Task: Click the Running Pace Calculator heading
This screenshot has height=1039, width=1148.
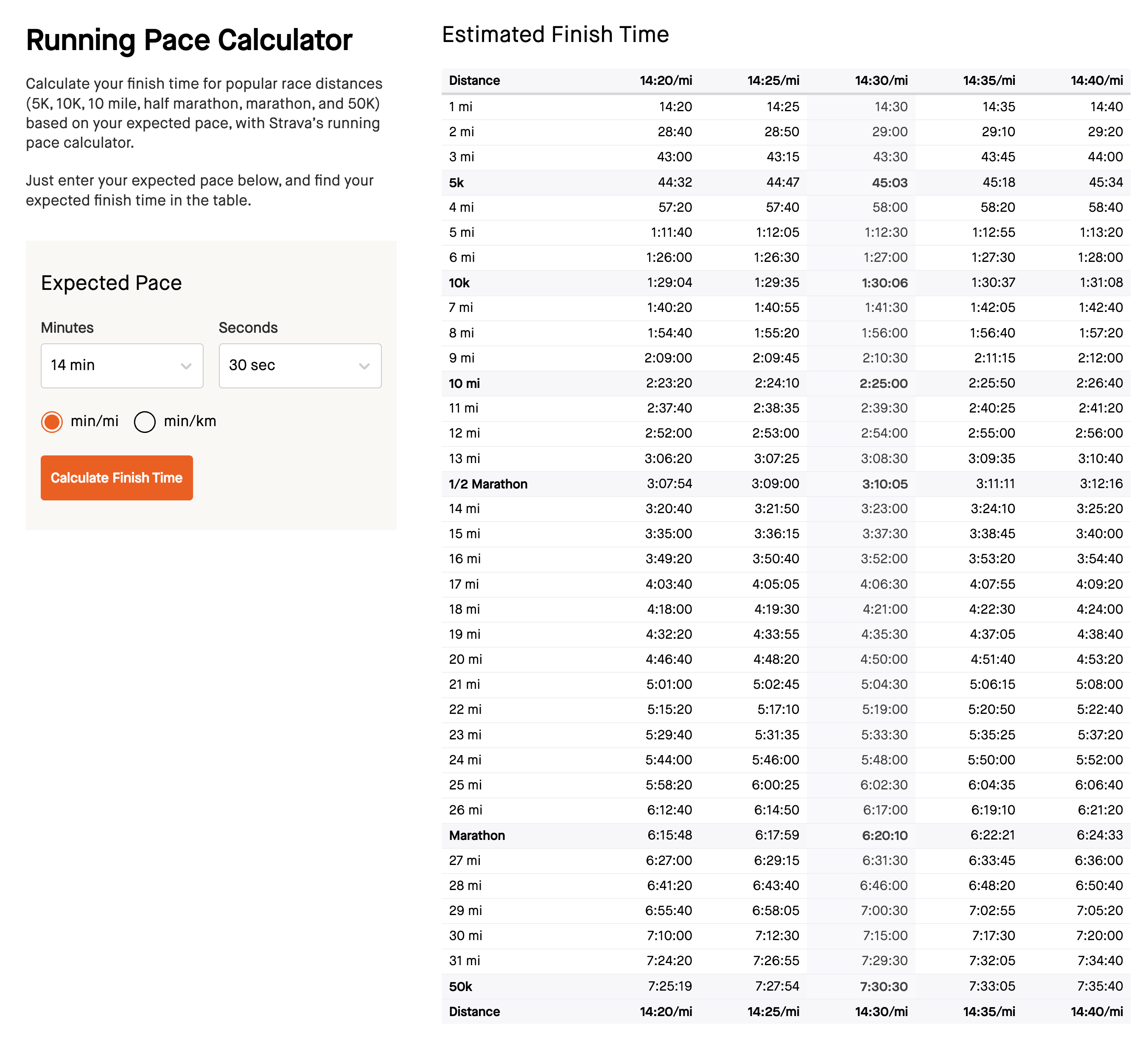Action: click(x=189, y=40)
